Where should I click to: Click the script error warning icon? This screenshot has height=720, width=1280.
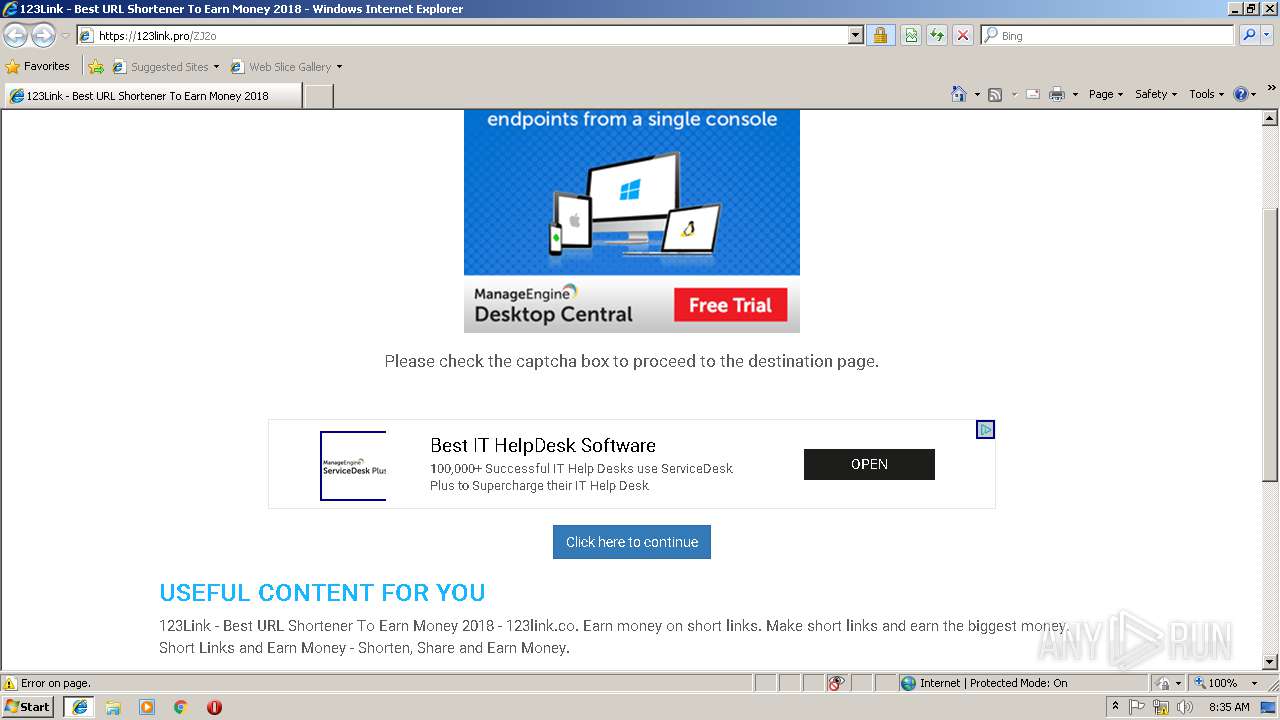(10, 683)
